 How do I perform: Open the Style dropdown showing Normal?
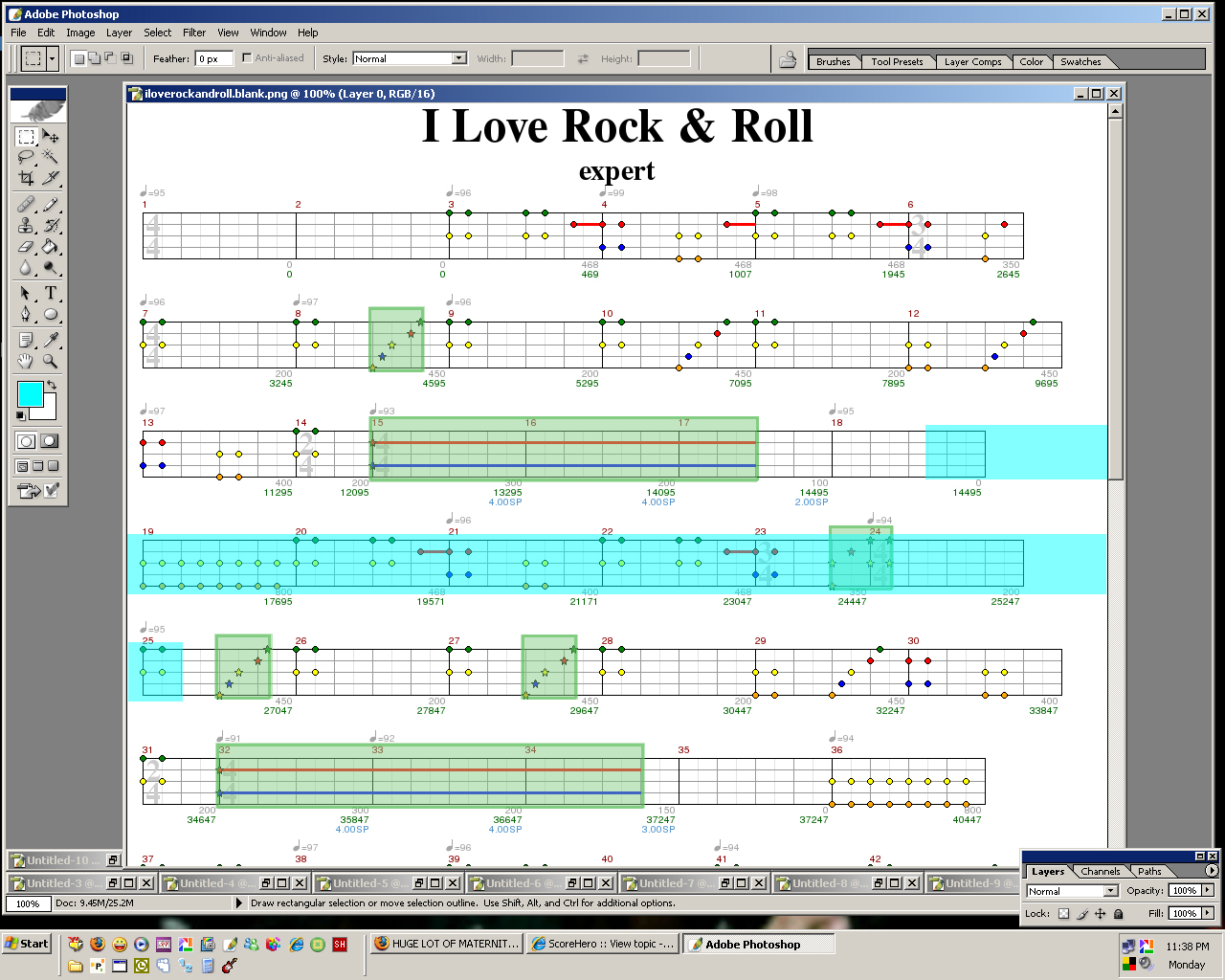click(x=410, y=58)
